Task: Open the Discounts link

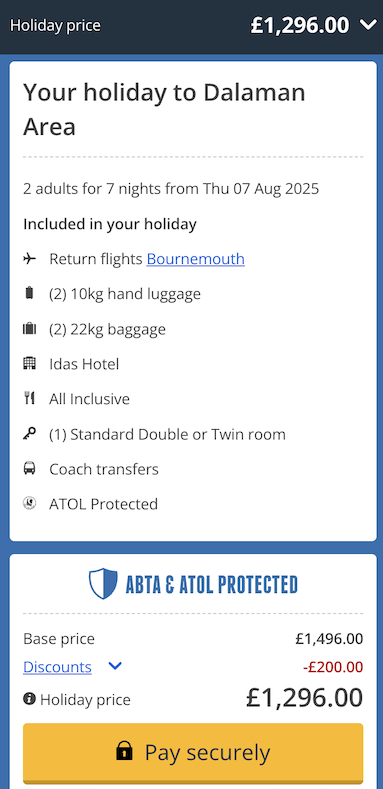Action: point(57,667)
